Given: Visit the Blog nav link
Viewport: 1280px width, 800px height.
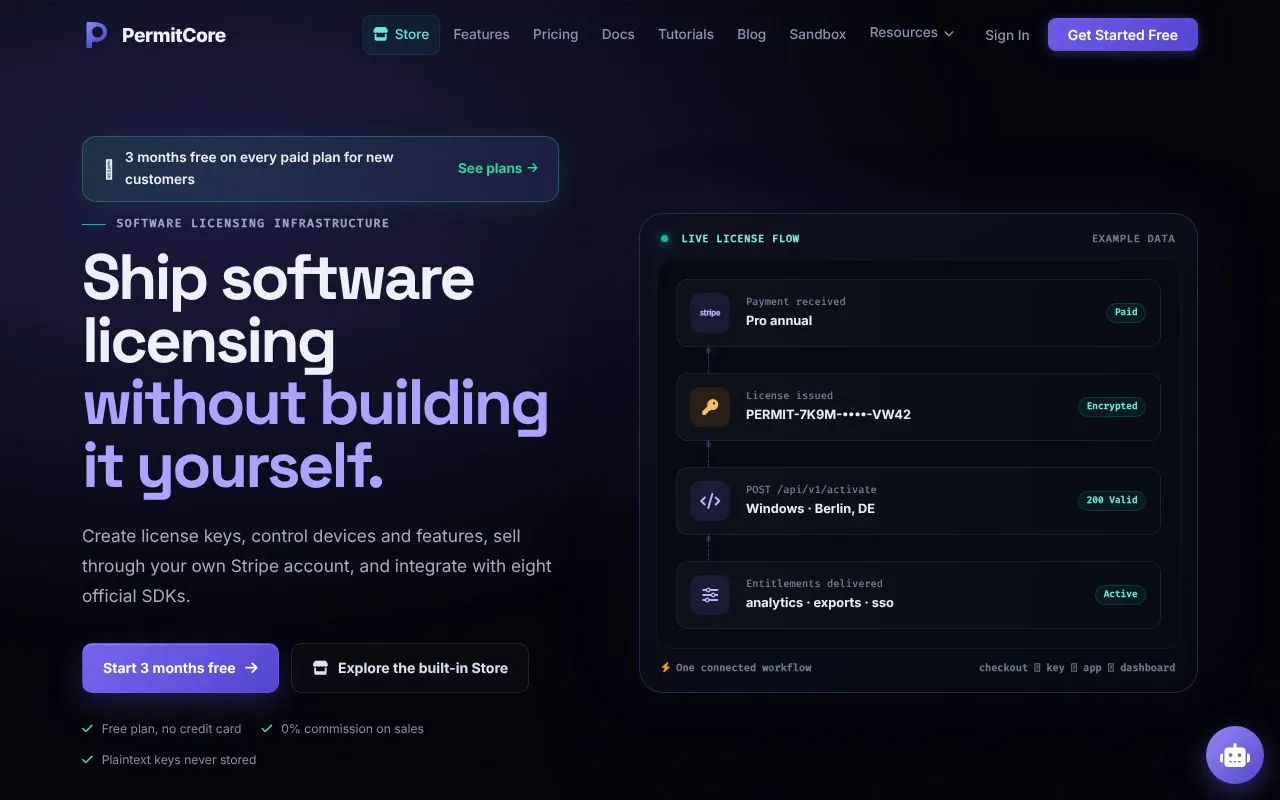Looking at the screenshot, I should click(751, 34).
